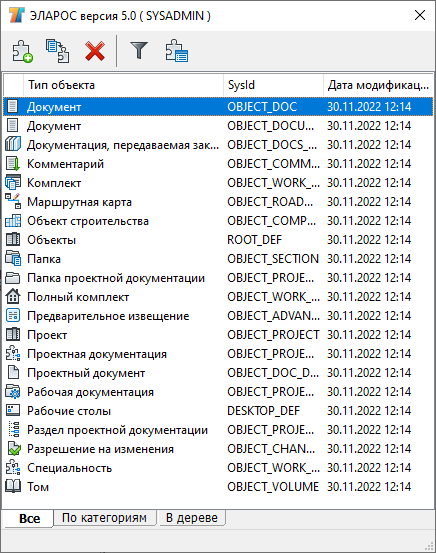Screen dimensions: 436x553
Task: Click the Объекты row icon
Action: (13, 240)
